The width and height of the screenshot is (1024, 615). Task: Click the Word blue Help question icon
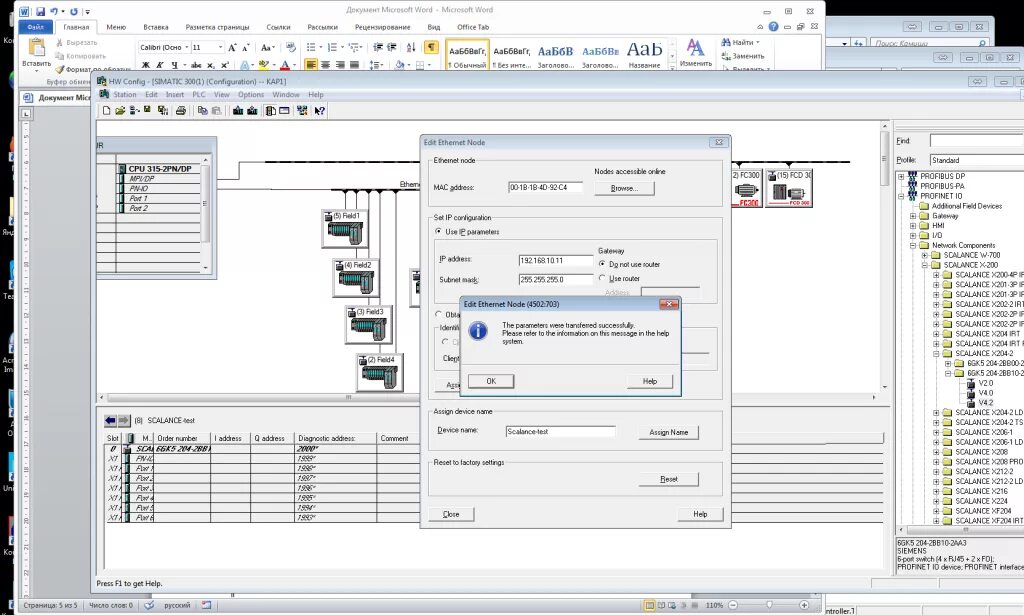(773, 27)
